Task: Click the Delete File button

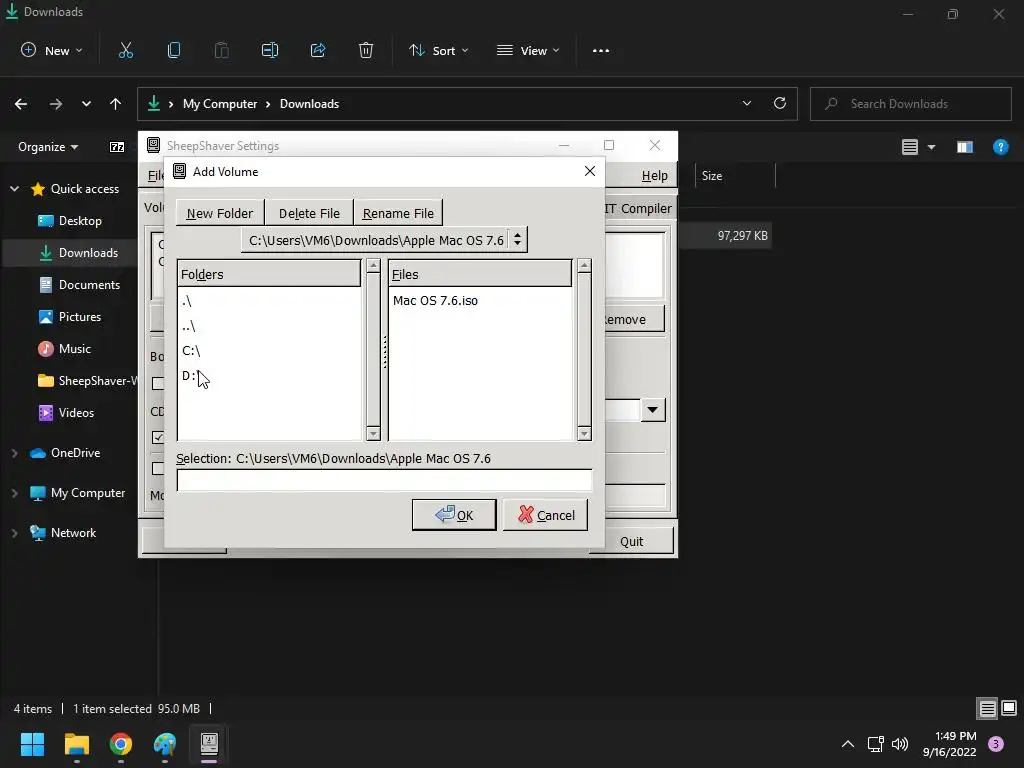Action: click(x=309, y=214)
